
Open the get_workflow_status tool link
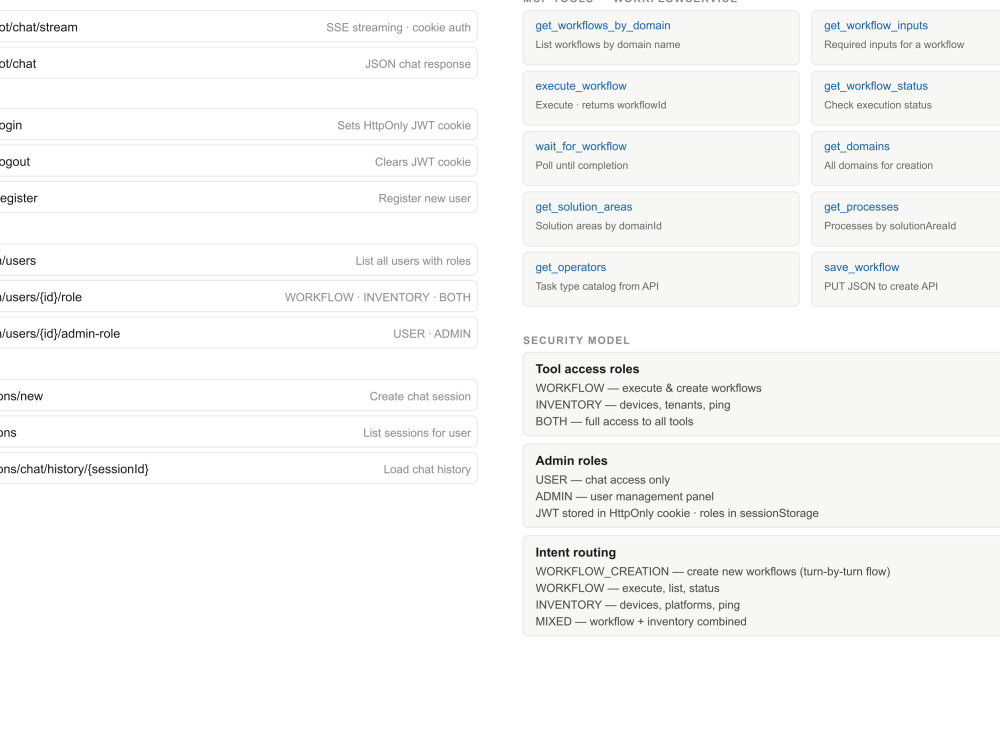[x=876, y=86]
